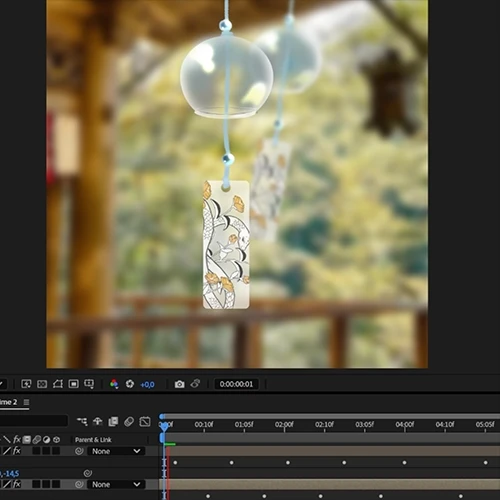
Task: Click the Fast Previews icon in viewer toolbar
Action: [26, 384]
